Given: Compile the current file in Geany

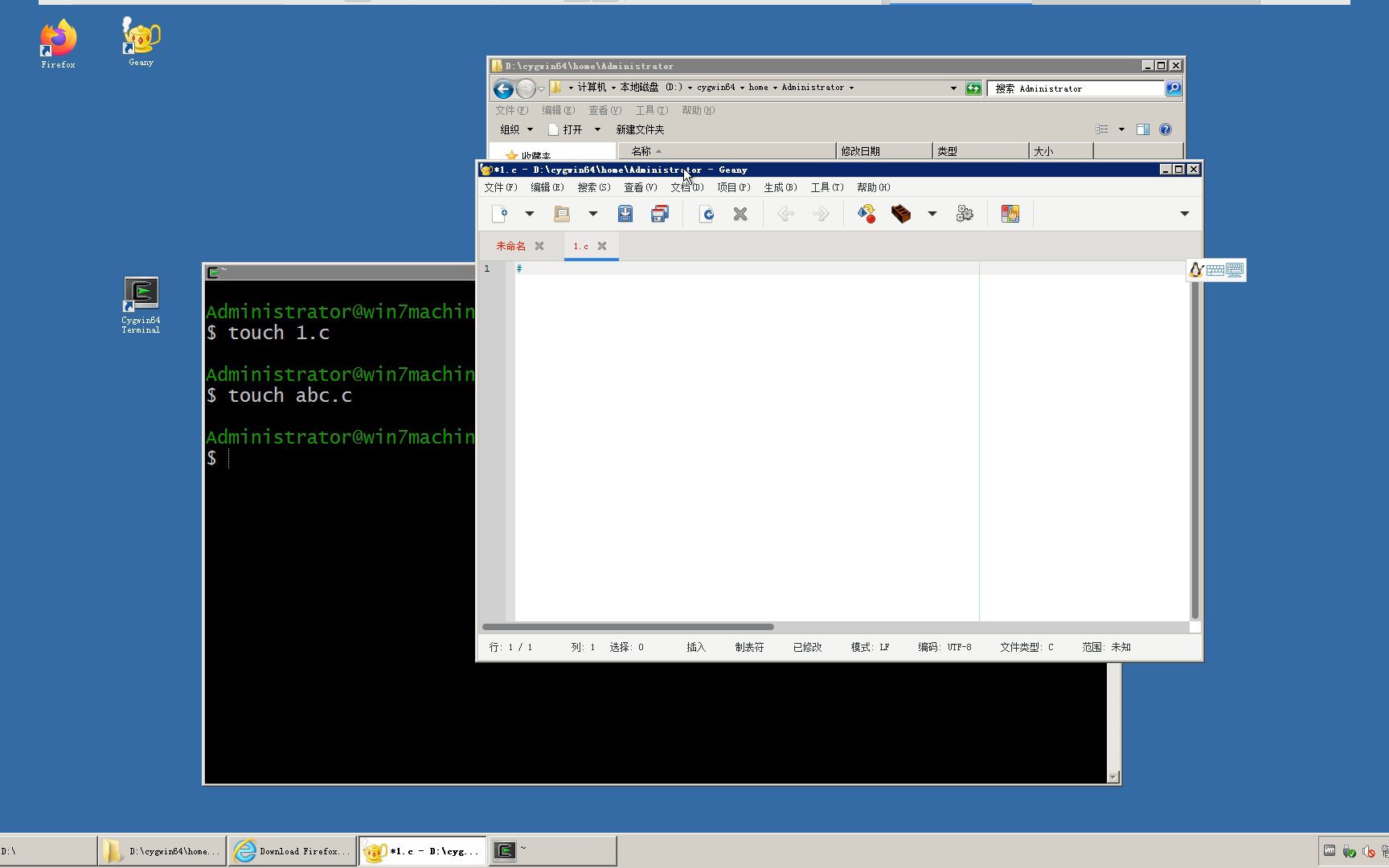Looking at the screenshot, I should pyautogui.click(x=867, y=214).
